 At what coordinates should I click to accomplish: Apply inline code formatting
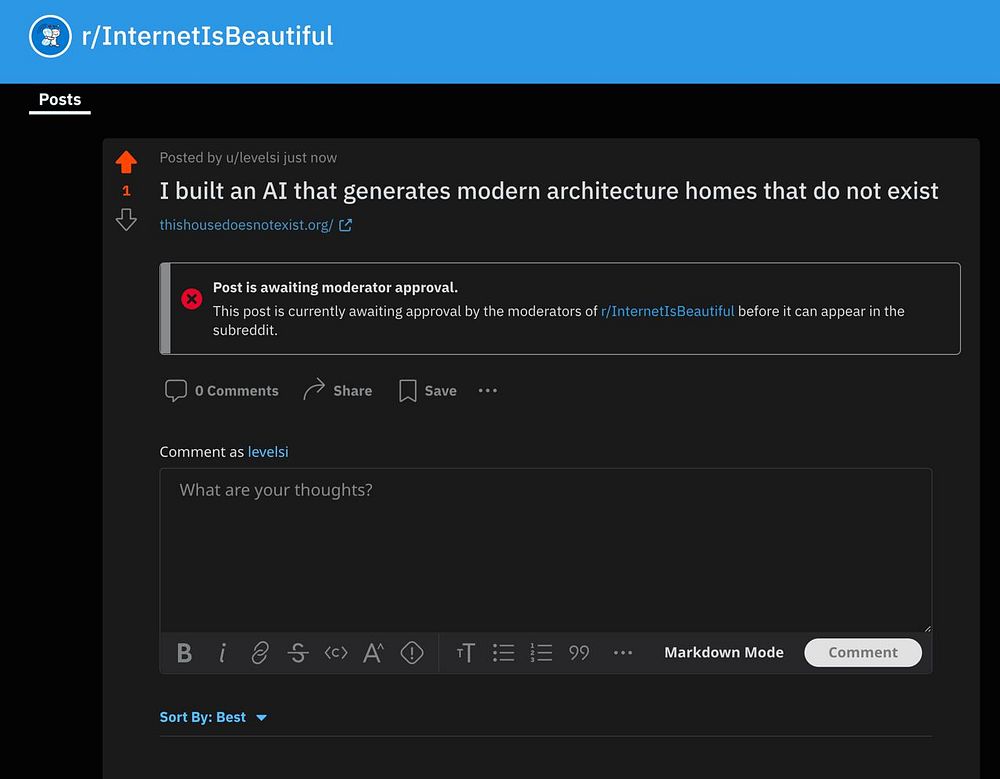pyautogui.click(x=336, y=653)
